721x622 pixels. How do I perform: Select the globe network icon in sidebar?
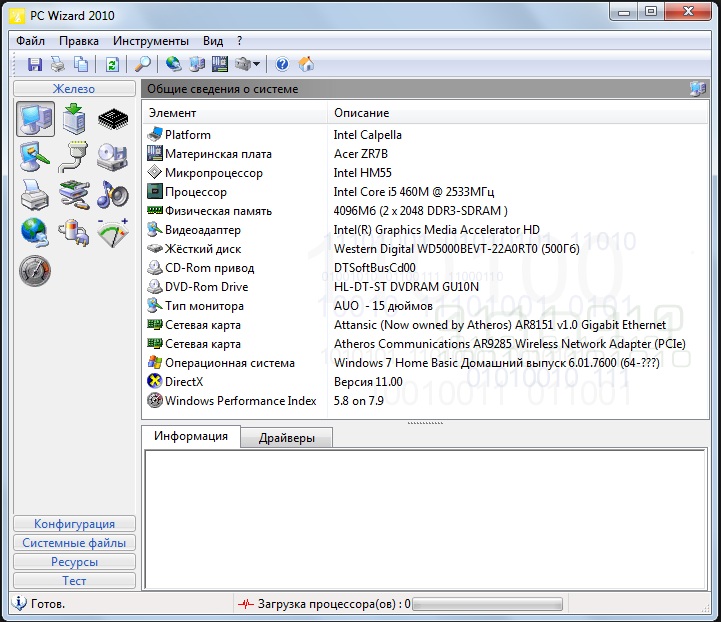35,231
